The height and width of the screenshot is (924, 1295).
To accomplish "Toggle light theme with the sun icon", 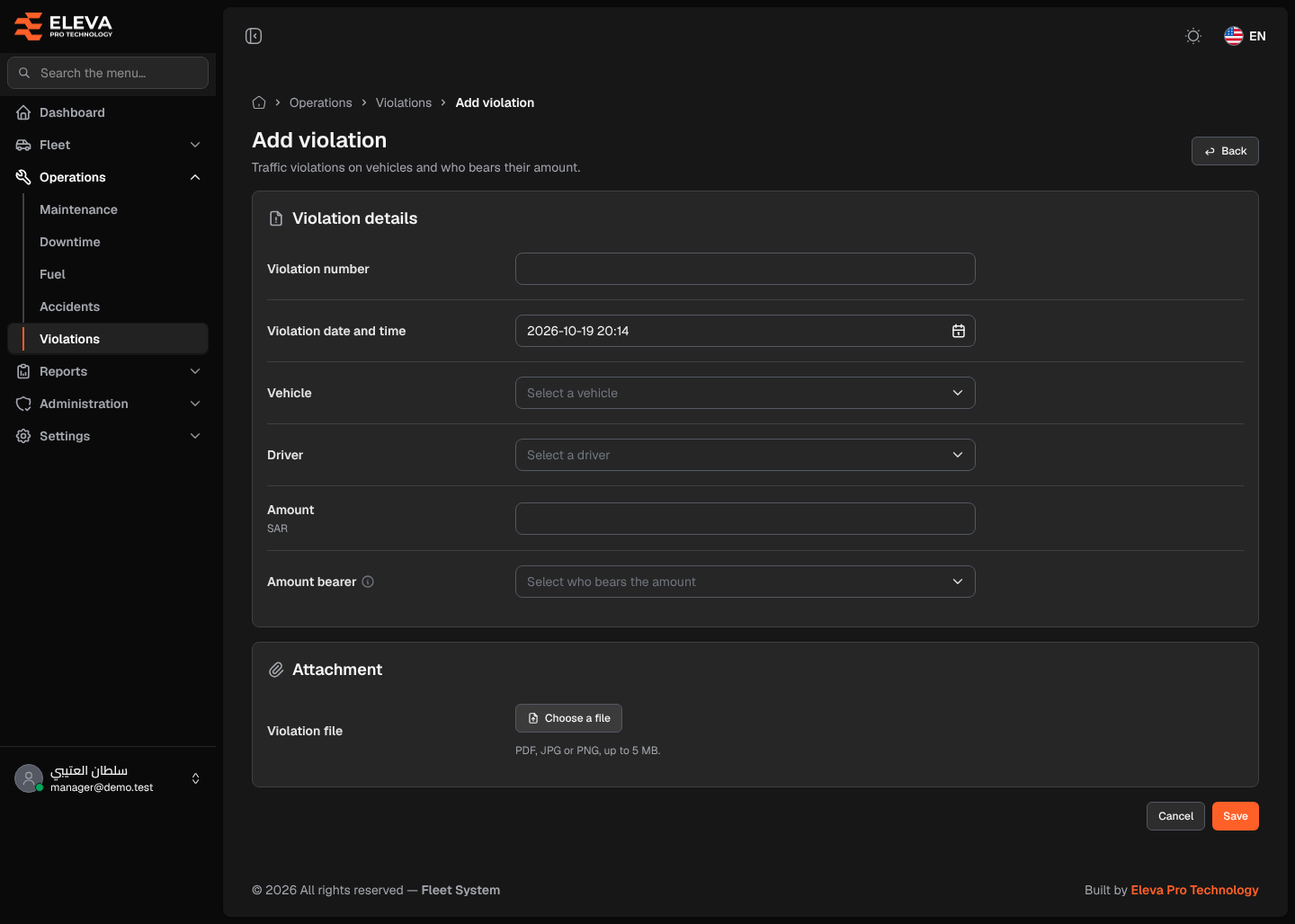I will pyautogui.click(x=1193, y=36).
